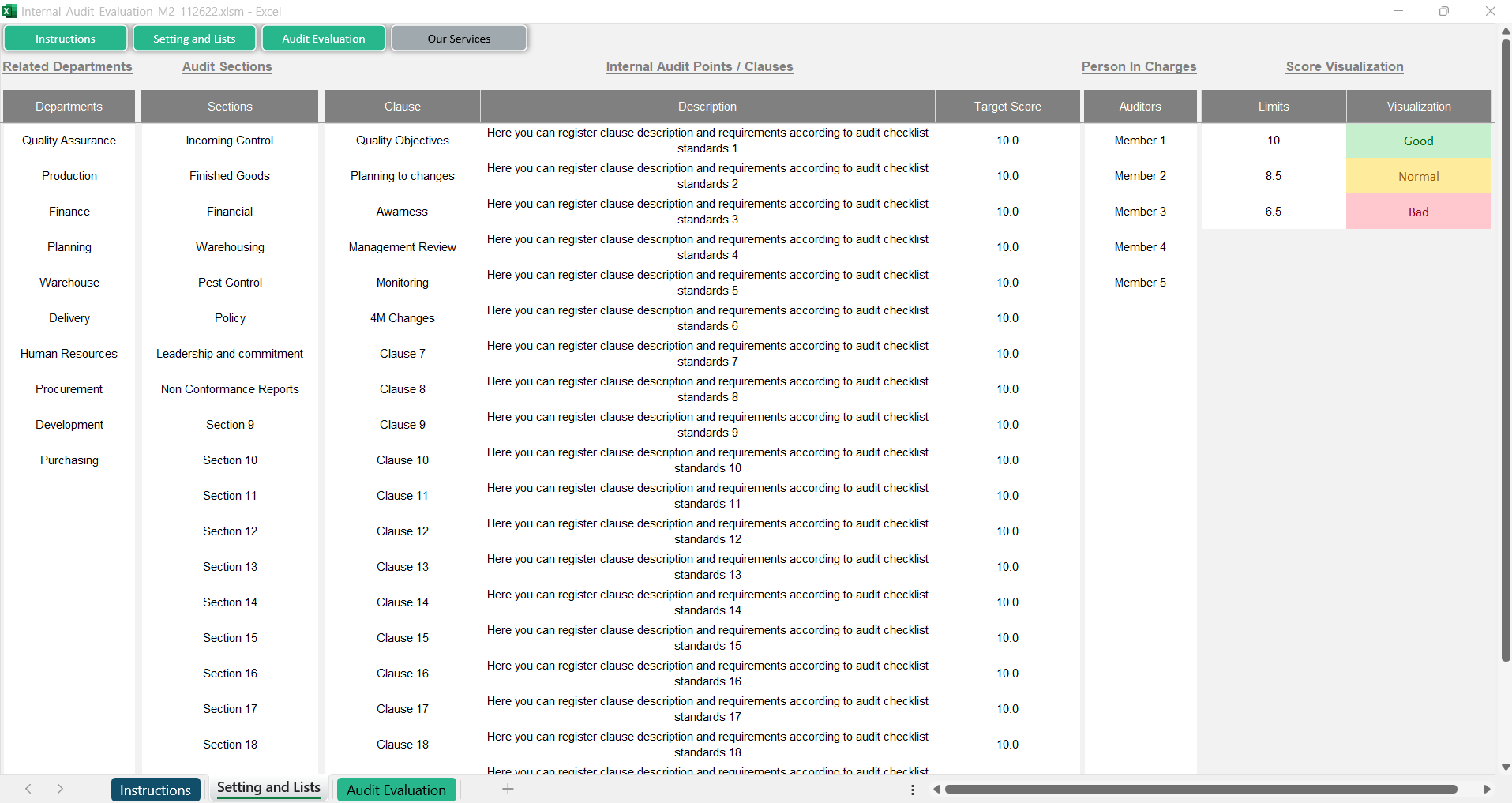
Task: Open the Instructions sheet tab
Action: click(155, 790)
